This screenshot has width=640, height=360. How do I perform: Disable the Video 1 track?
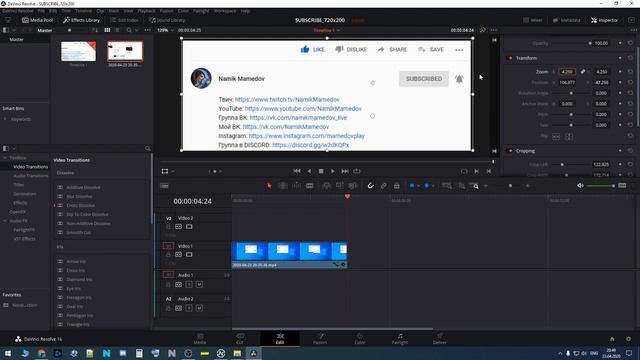point(189,255)
